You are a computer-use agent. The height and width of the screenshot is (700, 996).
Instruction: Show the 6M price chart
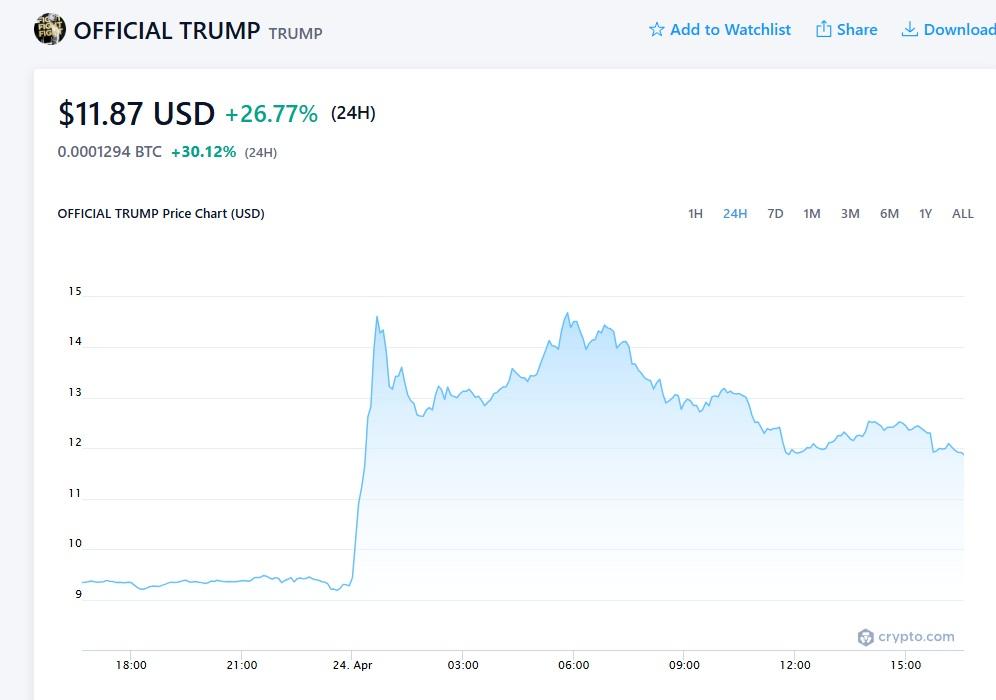[889, 213]
